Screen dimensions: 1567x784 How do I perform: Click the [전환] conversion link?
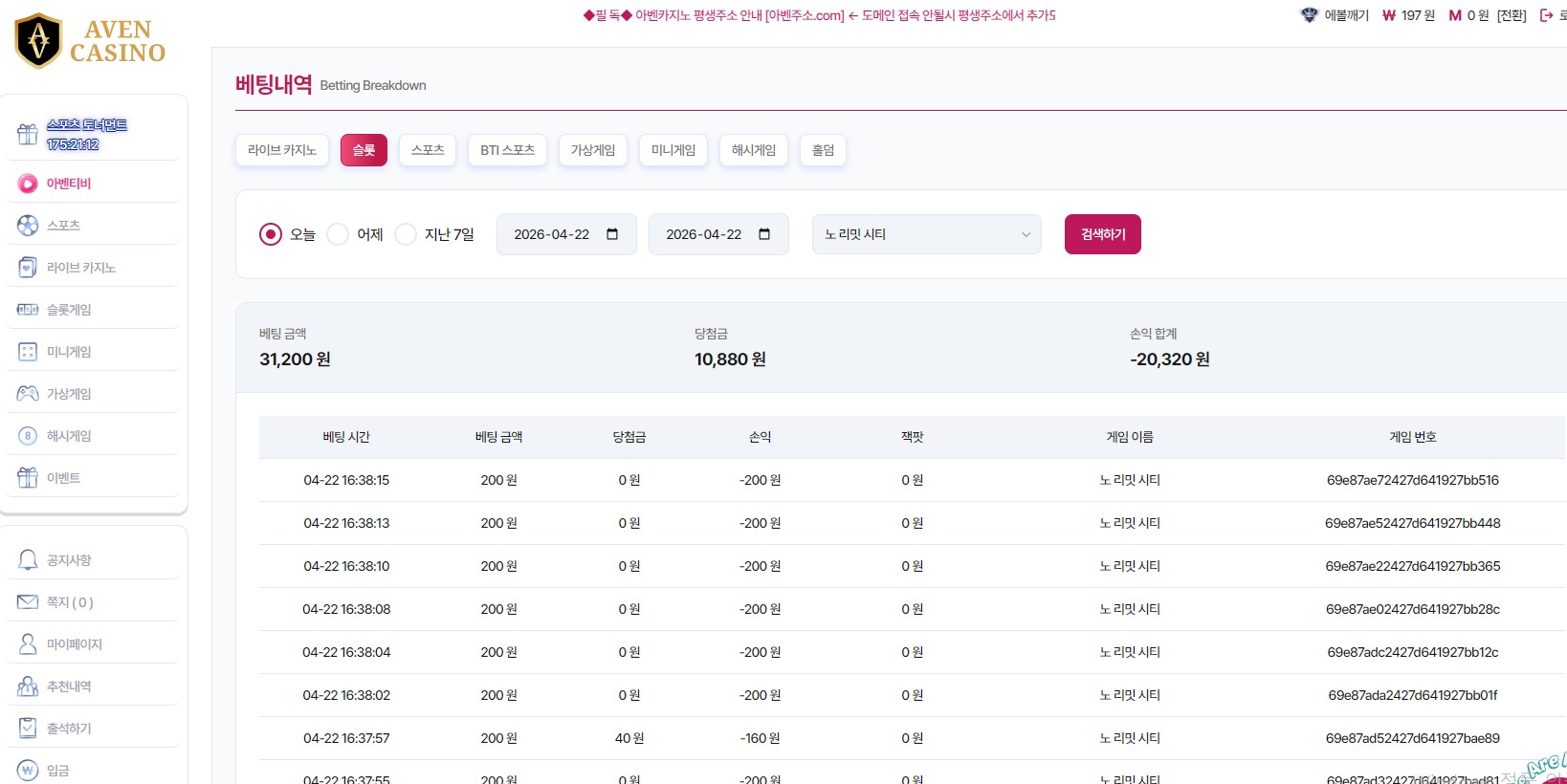click(x=1512, y=15)
